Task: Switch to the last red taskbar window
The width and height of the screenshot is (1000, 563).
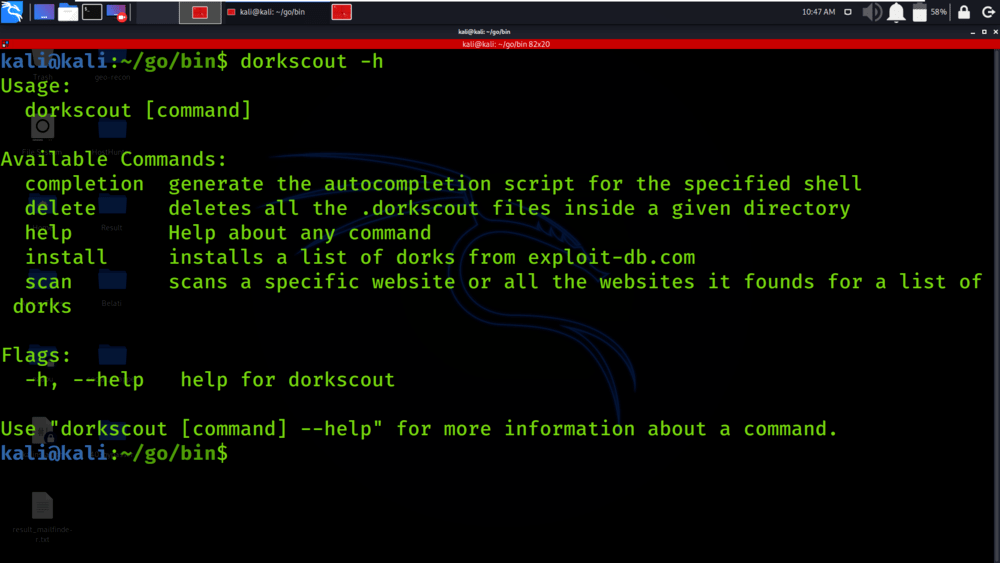Action: [342, 12]
